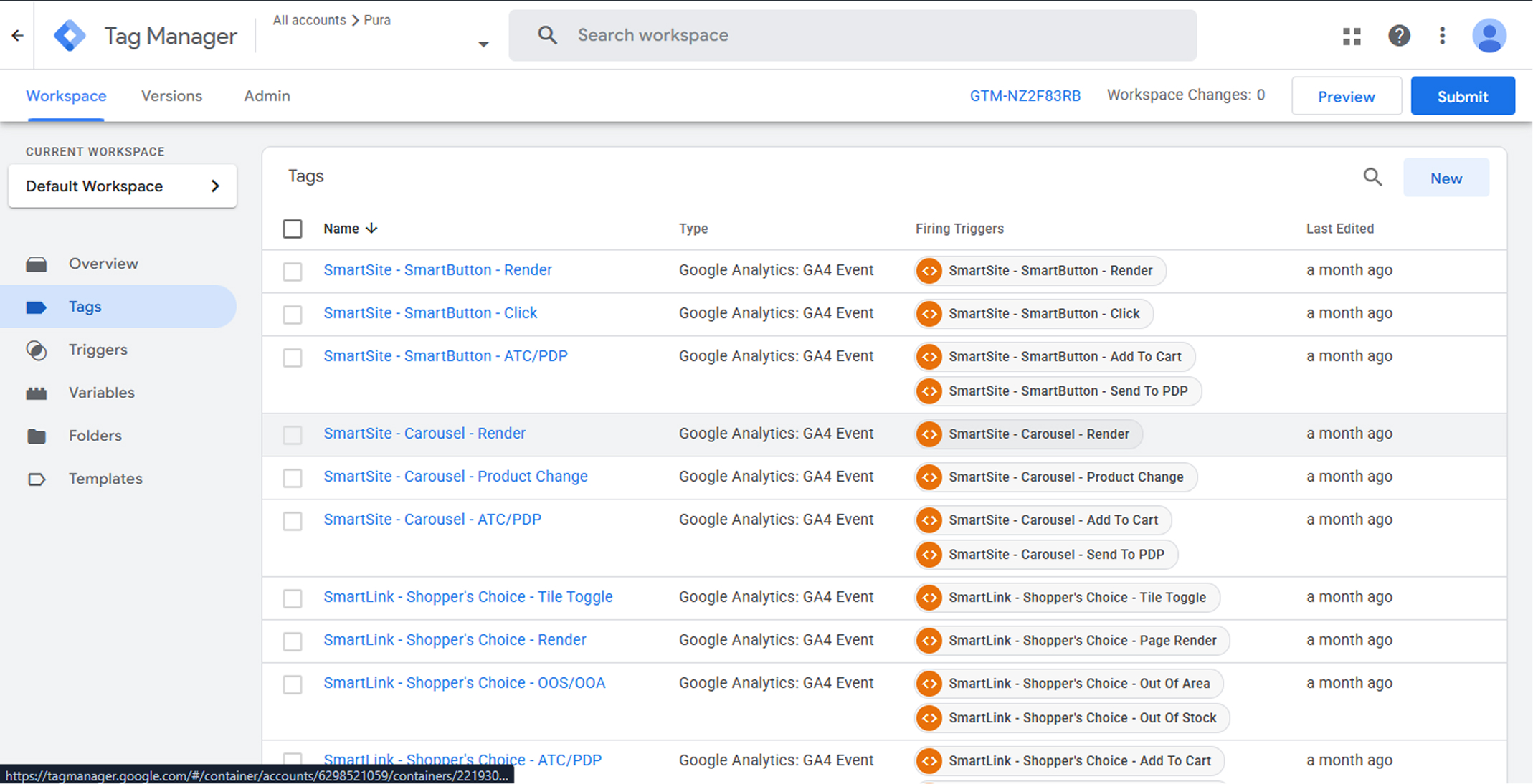
Task: Open the three-dot more options menu
Action: 1442,35
